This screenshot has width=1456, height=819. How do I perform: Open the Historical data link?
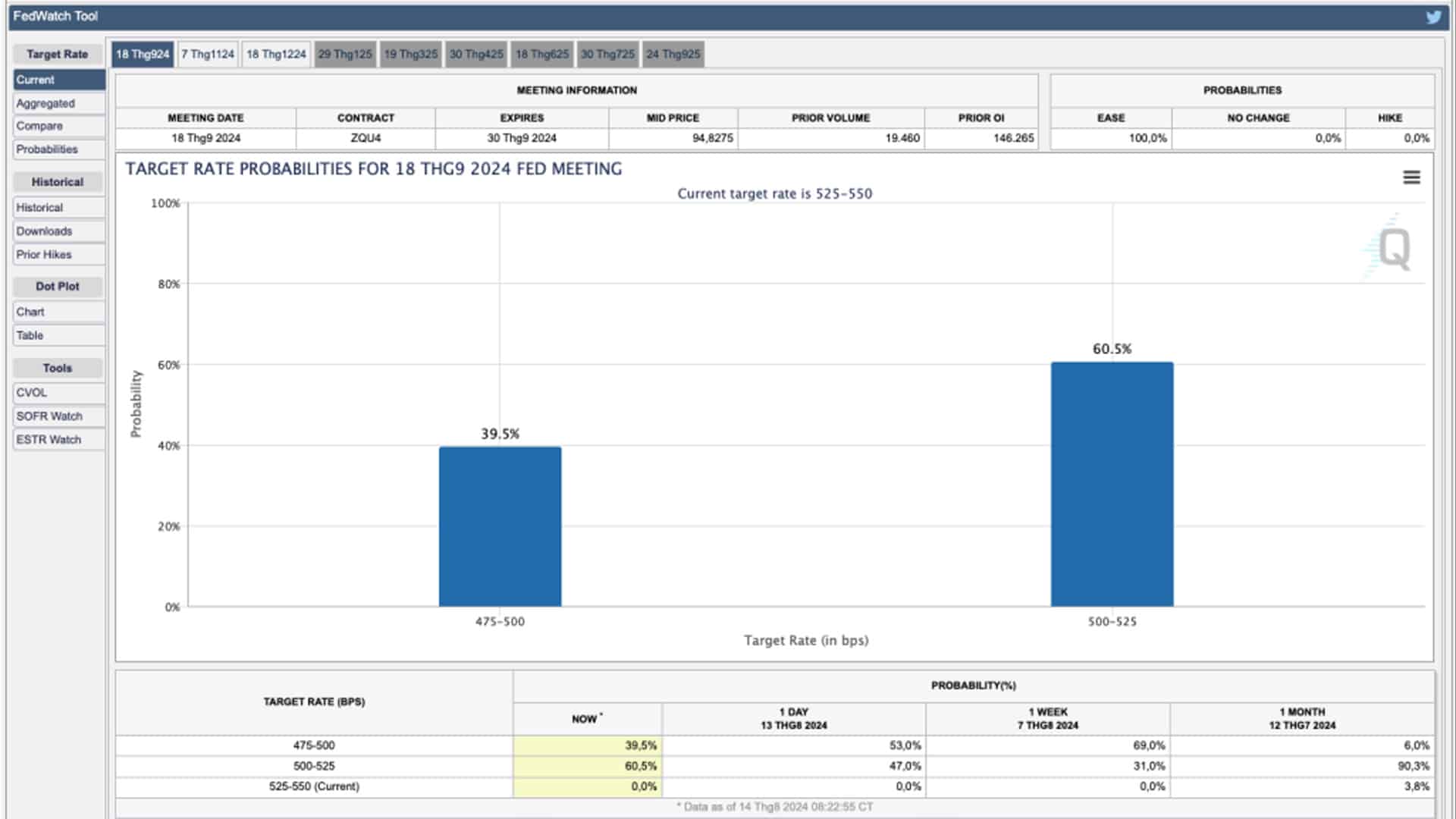(x=59, y=207)
